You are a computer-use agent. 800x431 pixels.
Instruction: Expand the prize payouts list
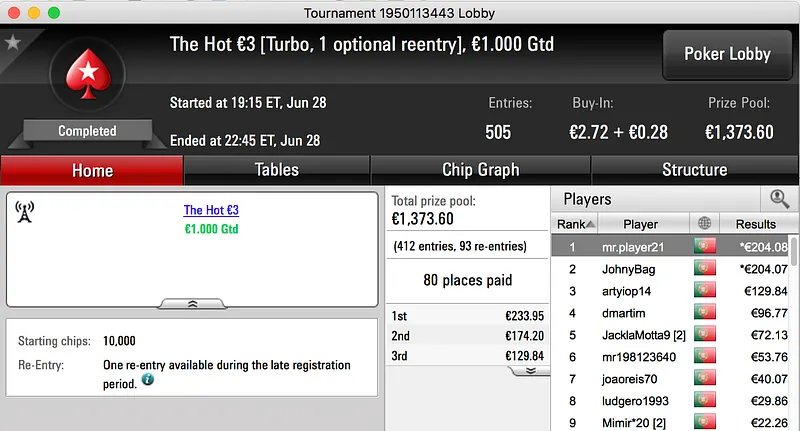530,371
